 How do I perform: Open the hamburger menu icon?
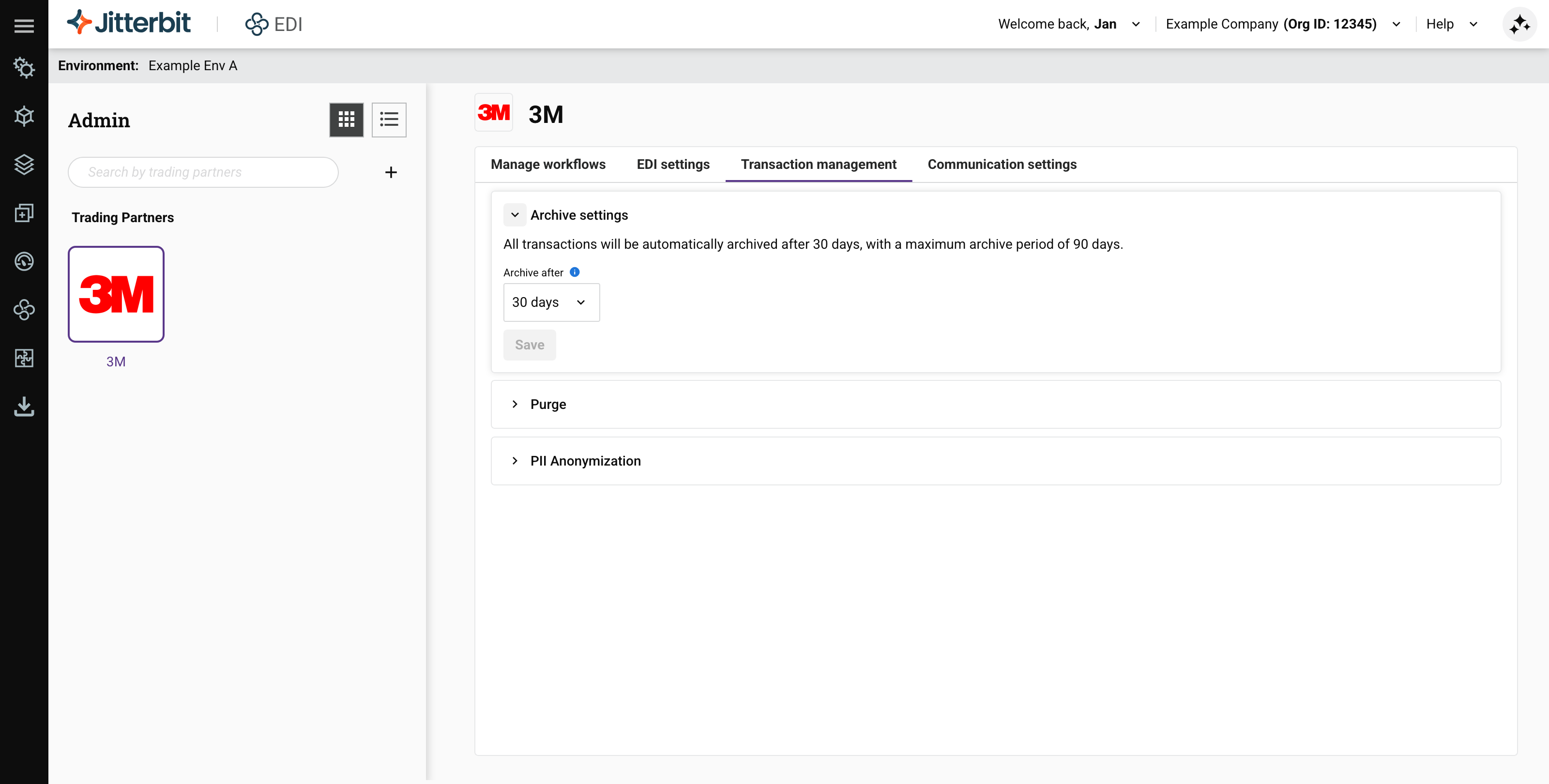click(x=24, y=25)
